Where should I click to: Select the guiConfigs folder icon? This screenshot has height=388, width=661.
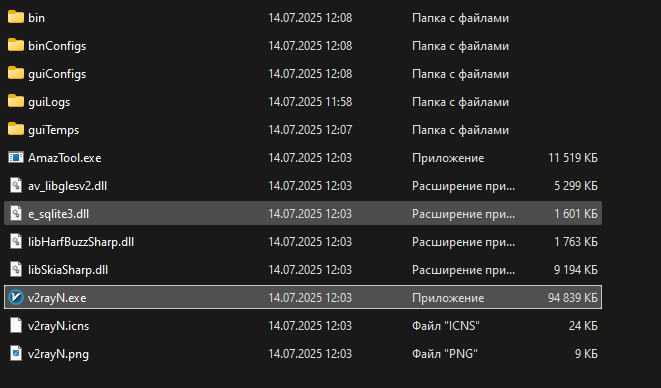point(16,73)
